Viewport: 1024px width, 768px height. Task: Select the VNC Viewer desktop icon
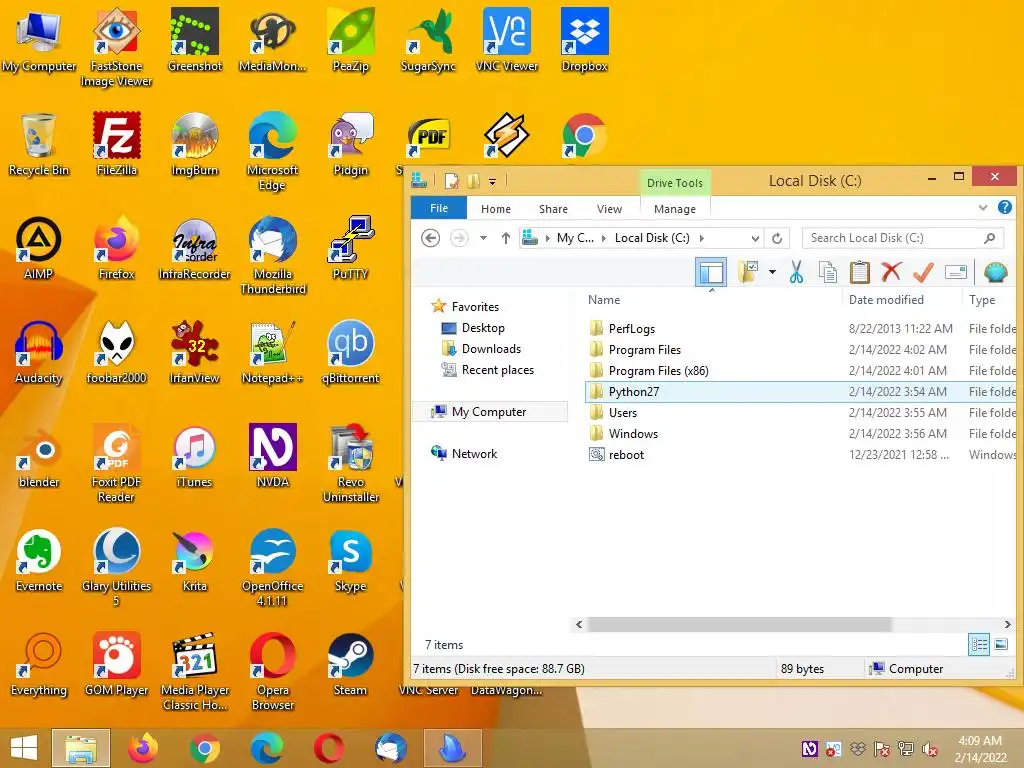507,39
